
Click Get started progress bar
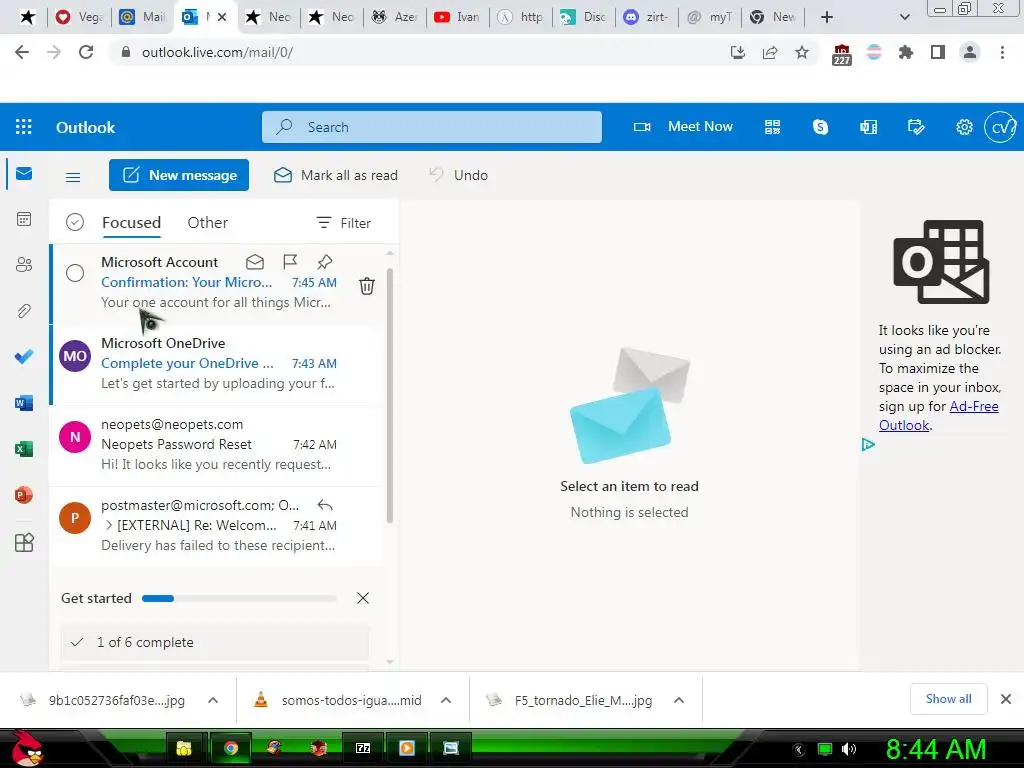point(239,598)
